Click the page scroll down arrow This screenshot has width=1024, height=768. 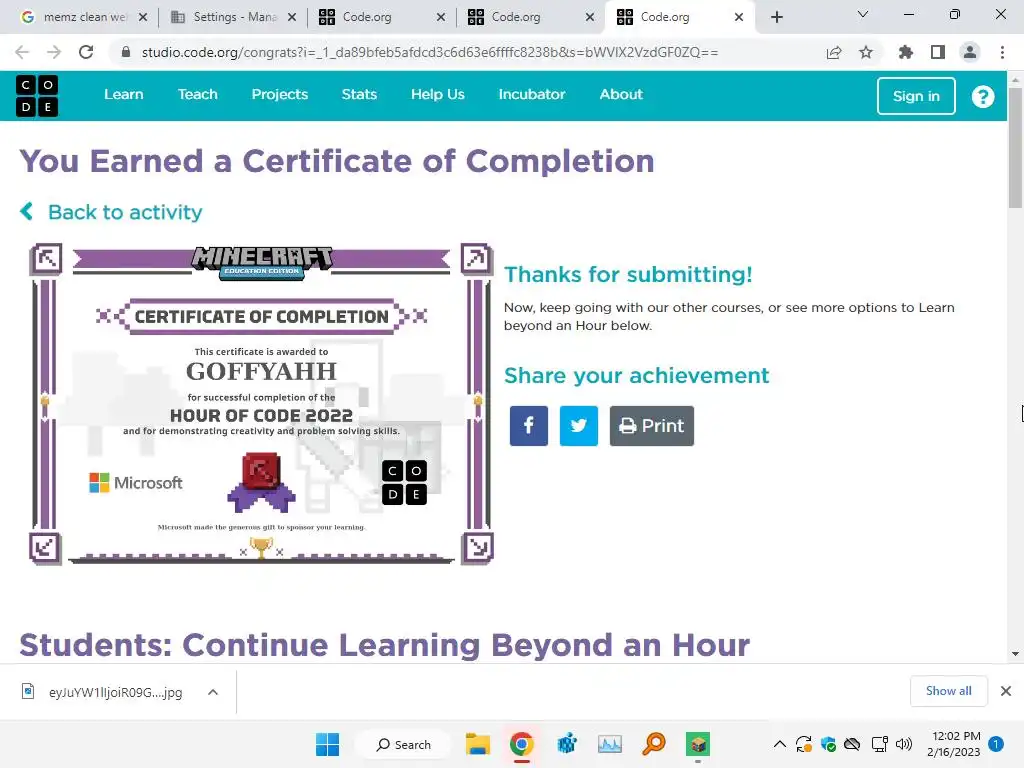(x=1015, y=654)
